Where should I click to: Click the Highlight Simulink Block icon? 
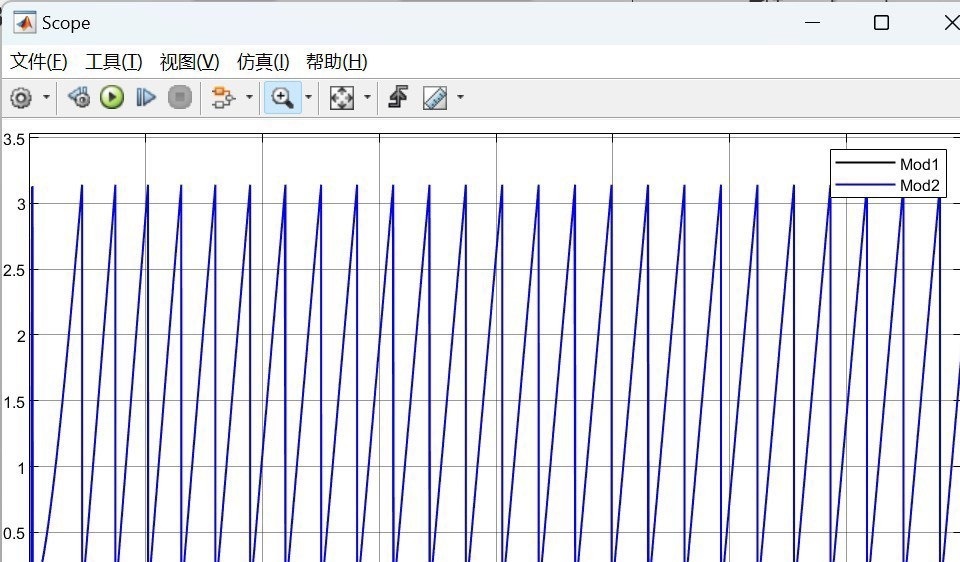pos(223,97)
